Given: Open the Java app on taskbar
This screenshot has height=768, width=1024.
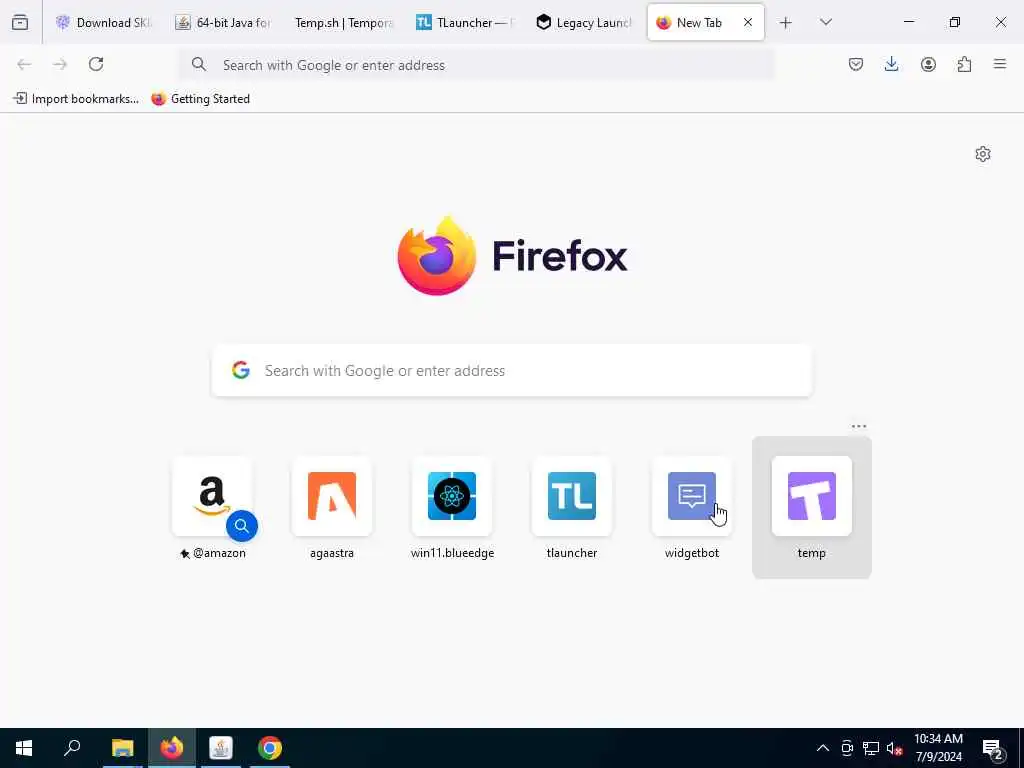Looking at the screenshot, I should [x=221, y=748].
